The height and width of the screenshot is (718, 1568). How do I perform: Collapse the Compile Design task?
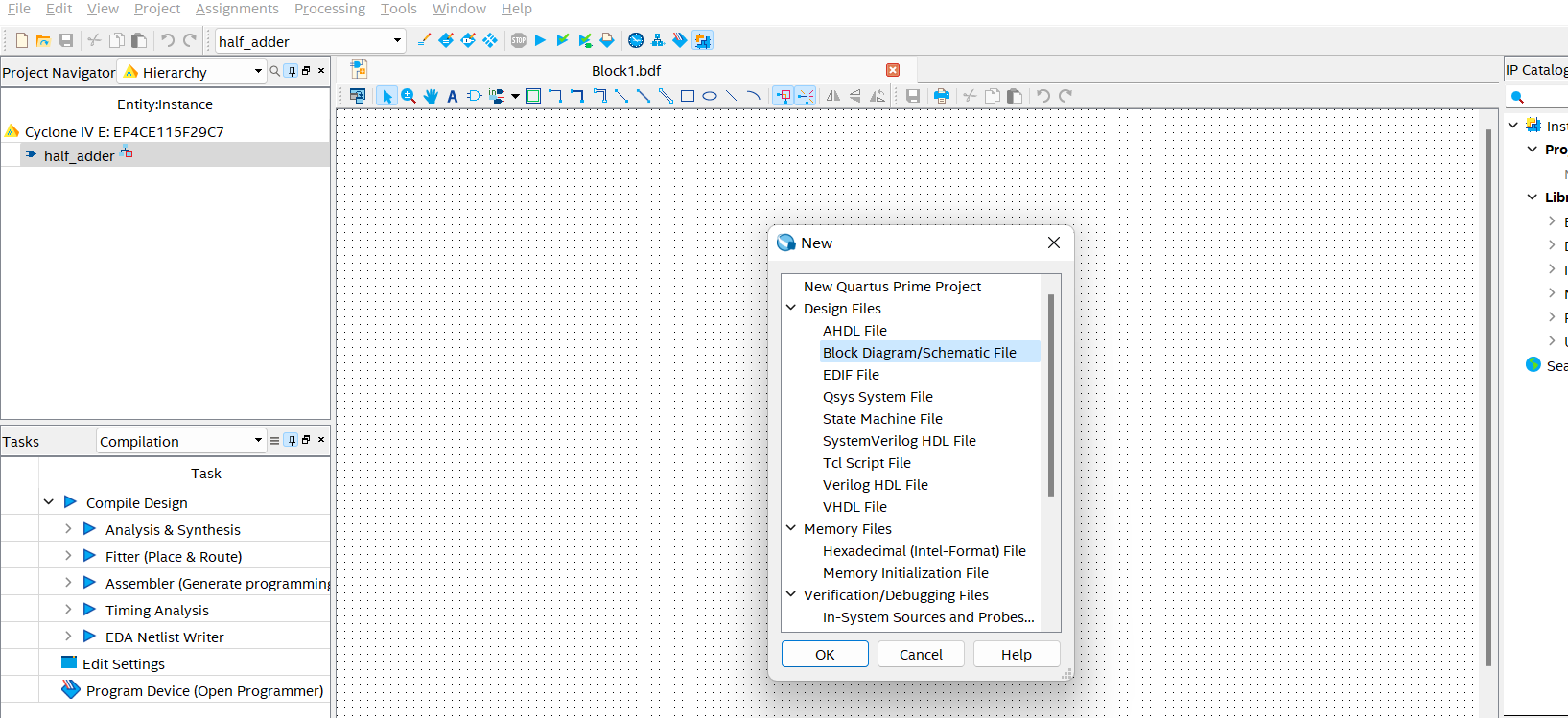[x=49, y=501]
